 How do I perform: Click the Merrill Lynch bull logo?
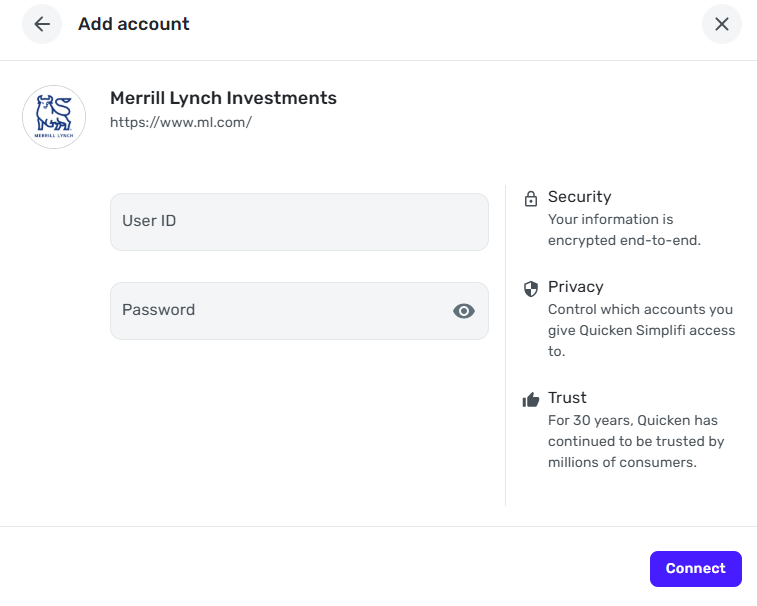pos(54,117)
